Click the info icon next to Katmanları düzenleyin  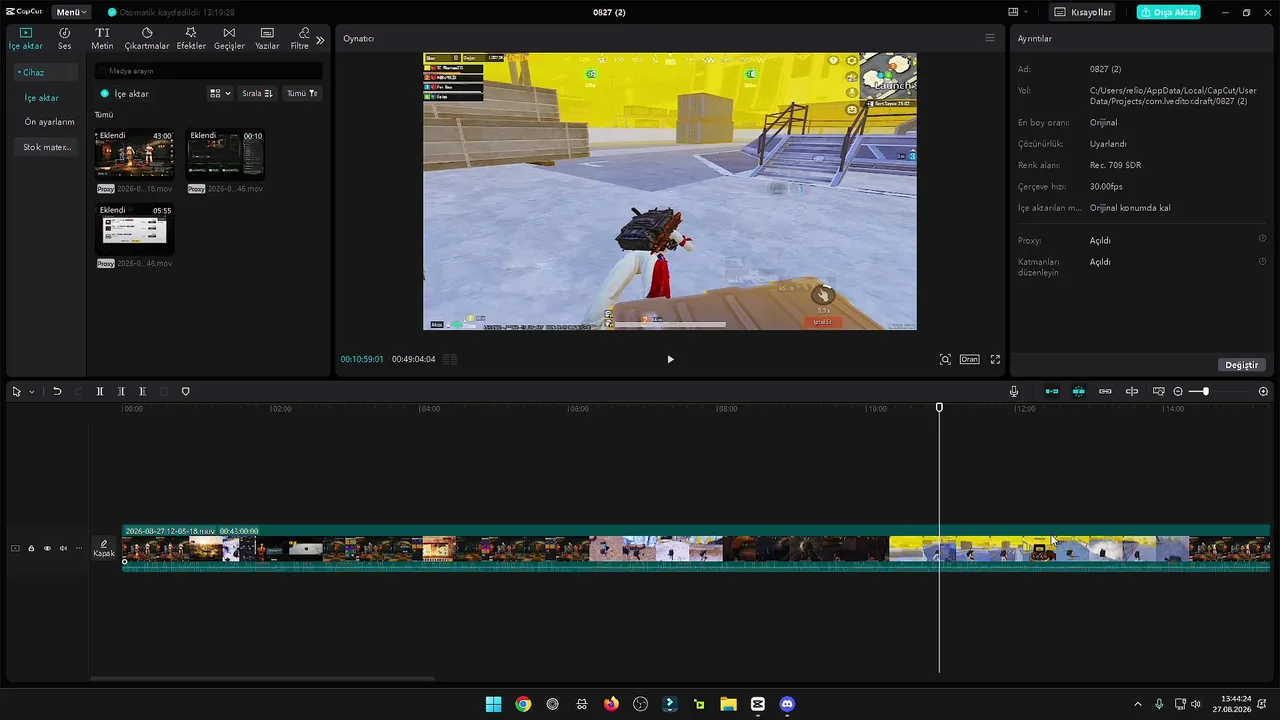(x=1262, y=262)
